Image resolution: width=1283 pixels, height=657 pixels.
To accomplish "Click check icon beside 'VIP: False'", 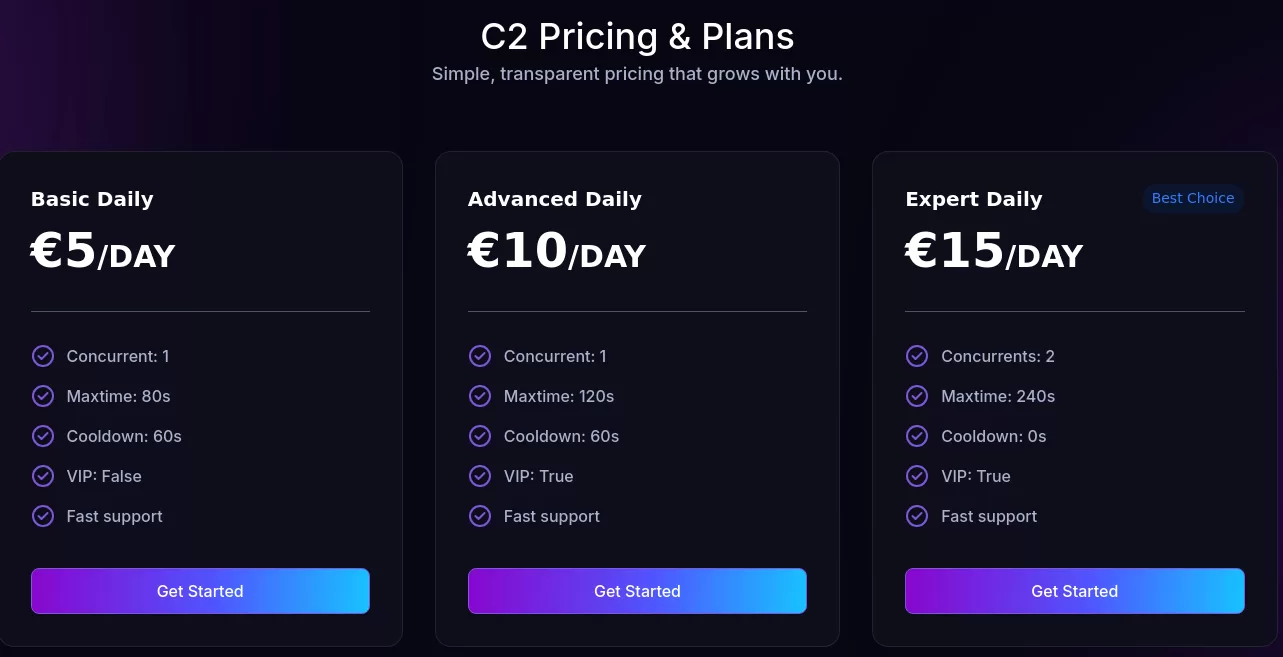I will tap(43, 476).
